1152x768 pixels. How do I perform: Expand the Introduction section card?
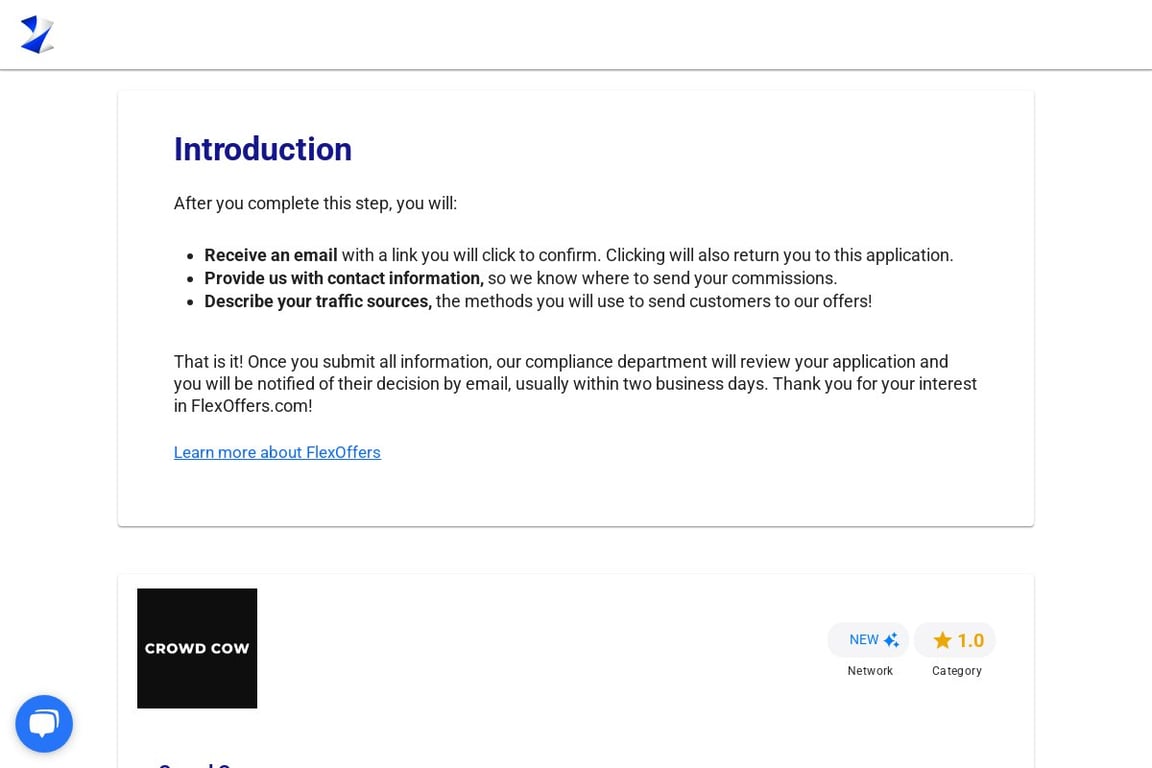point(575,307)
